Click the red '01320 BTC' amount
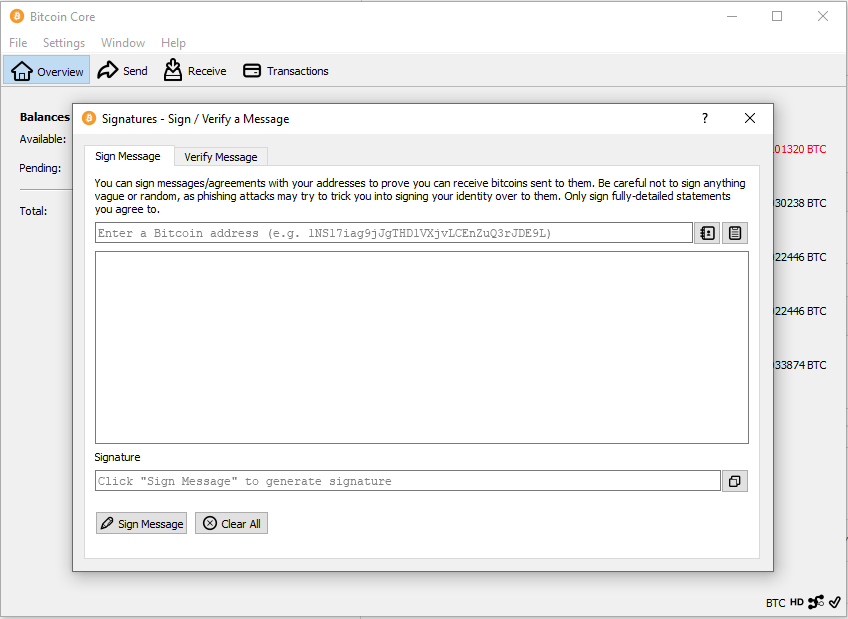The image size is (848, 619). [800, 149]
